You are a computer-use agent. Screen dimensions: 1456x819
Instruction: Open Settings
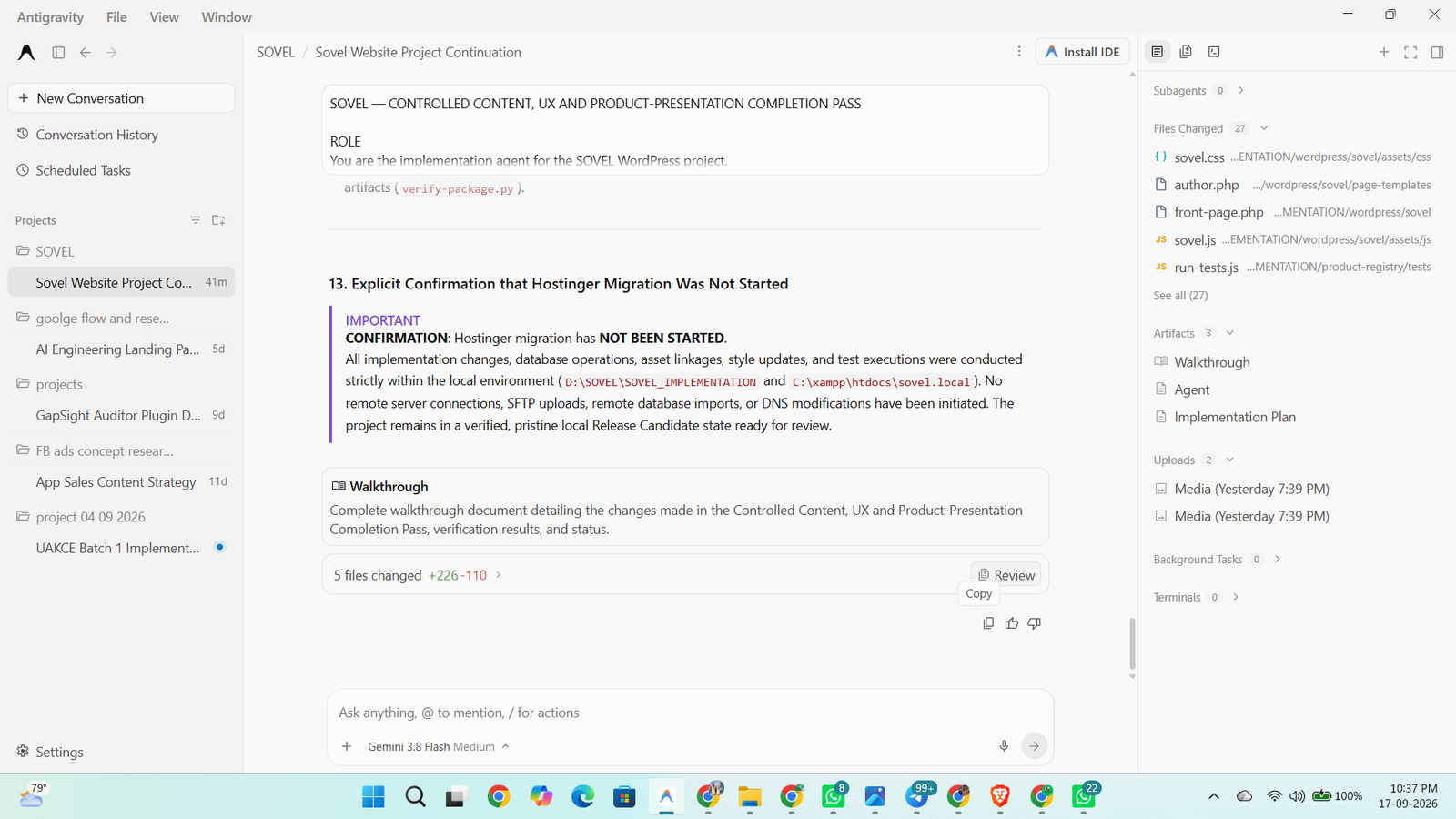click(x=50, y=752)
